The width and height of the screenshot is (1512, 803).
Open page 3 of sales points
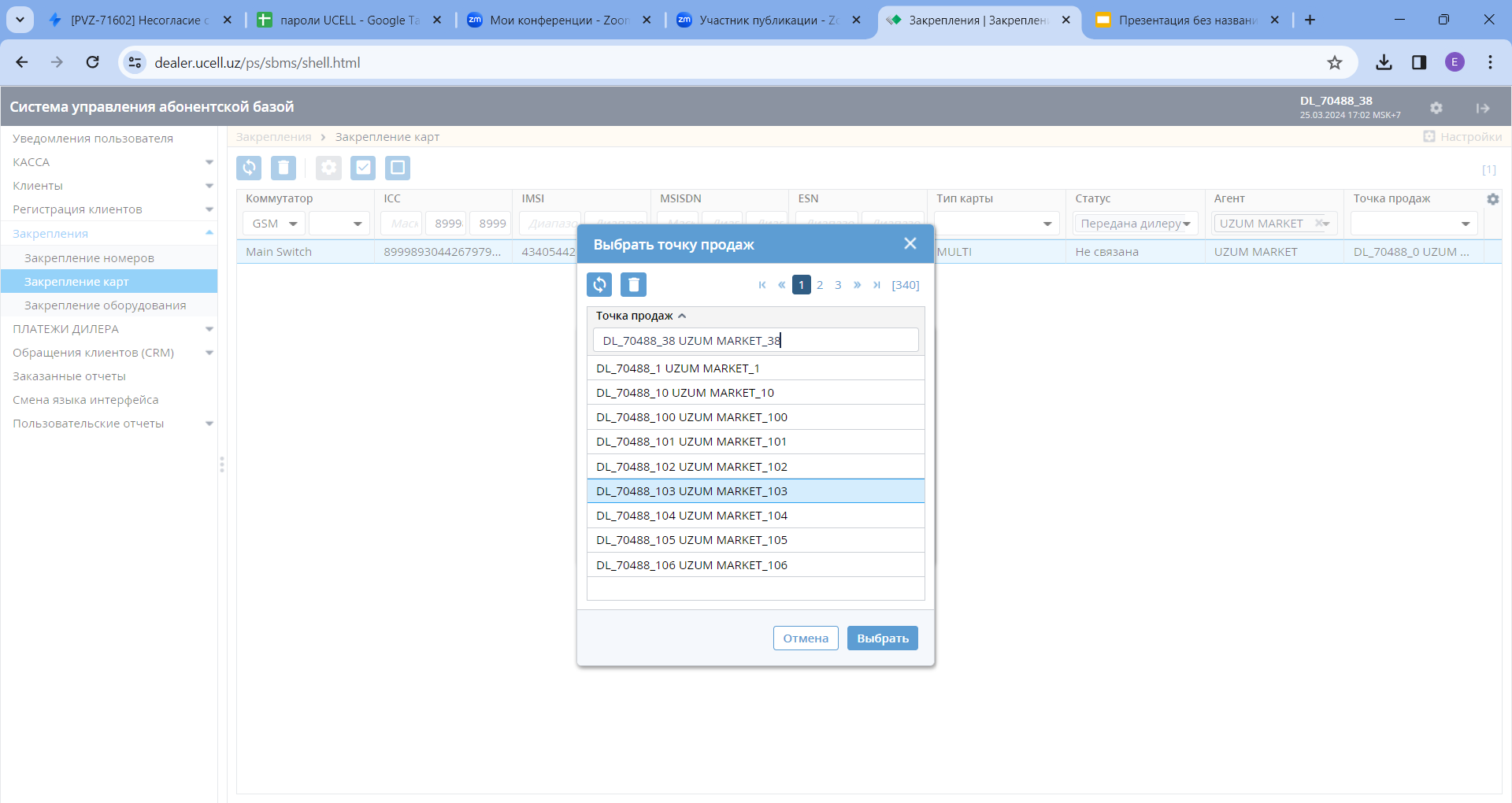pyautogui.click(x=838, y=285)
